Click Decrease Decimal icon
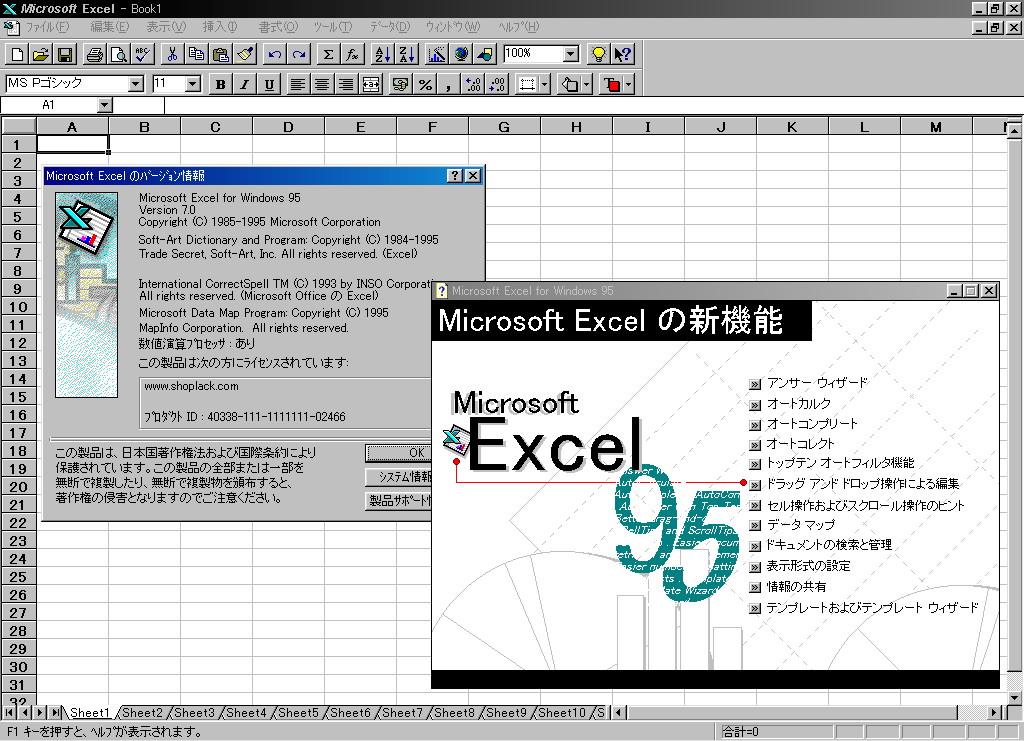 pyautogui.click(x=497, y=84)
